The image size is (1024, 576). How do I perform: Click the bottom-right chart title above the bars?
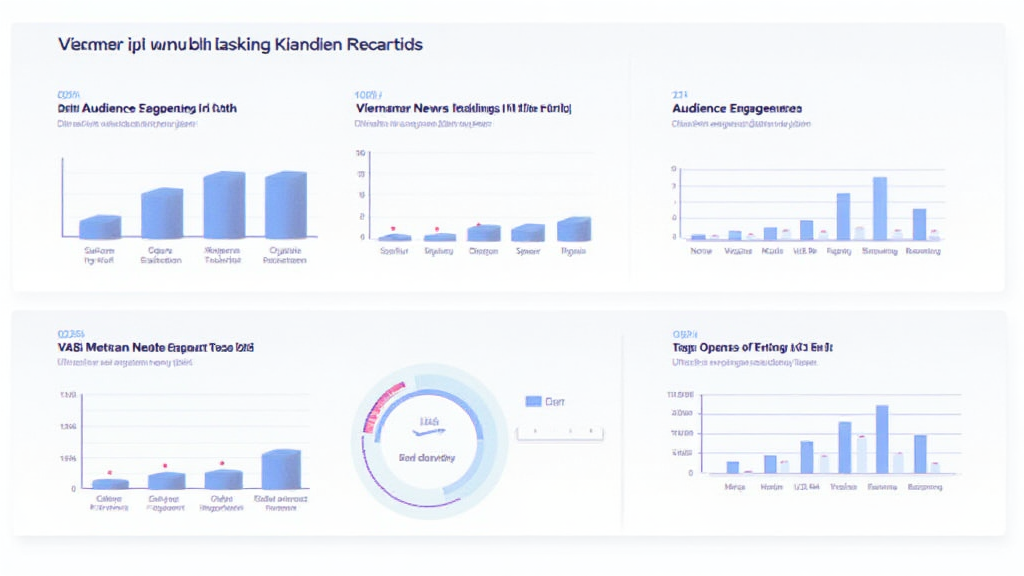click(753, 347)
